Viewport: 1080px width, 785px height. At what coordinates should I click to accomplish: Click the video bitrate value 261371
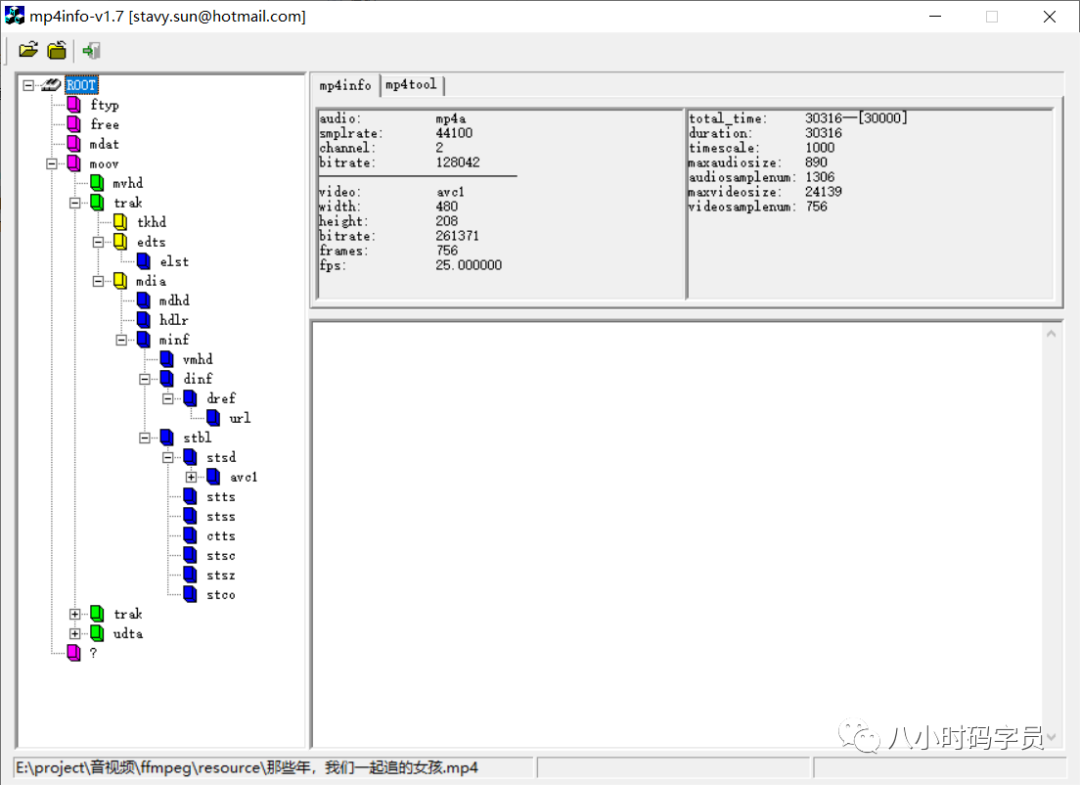tap(457, 236)
